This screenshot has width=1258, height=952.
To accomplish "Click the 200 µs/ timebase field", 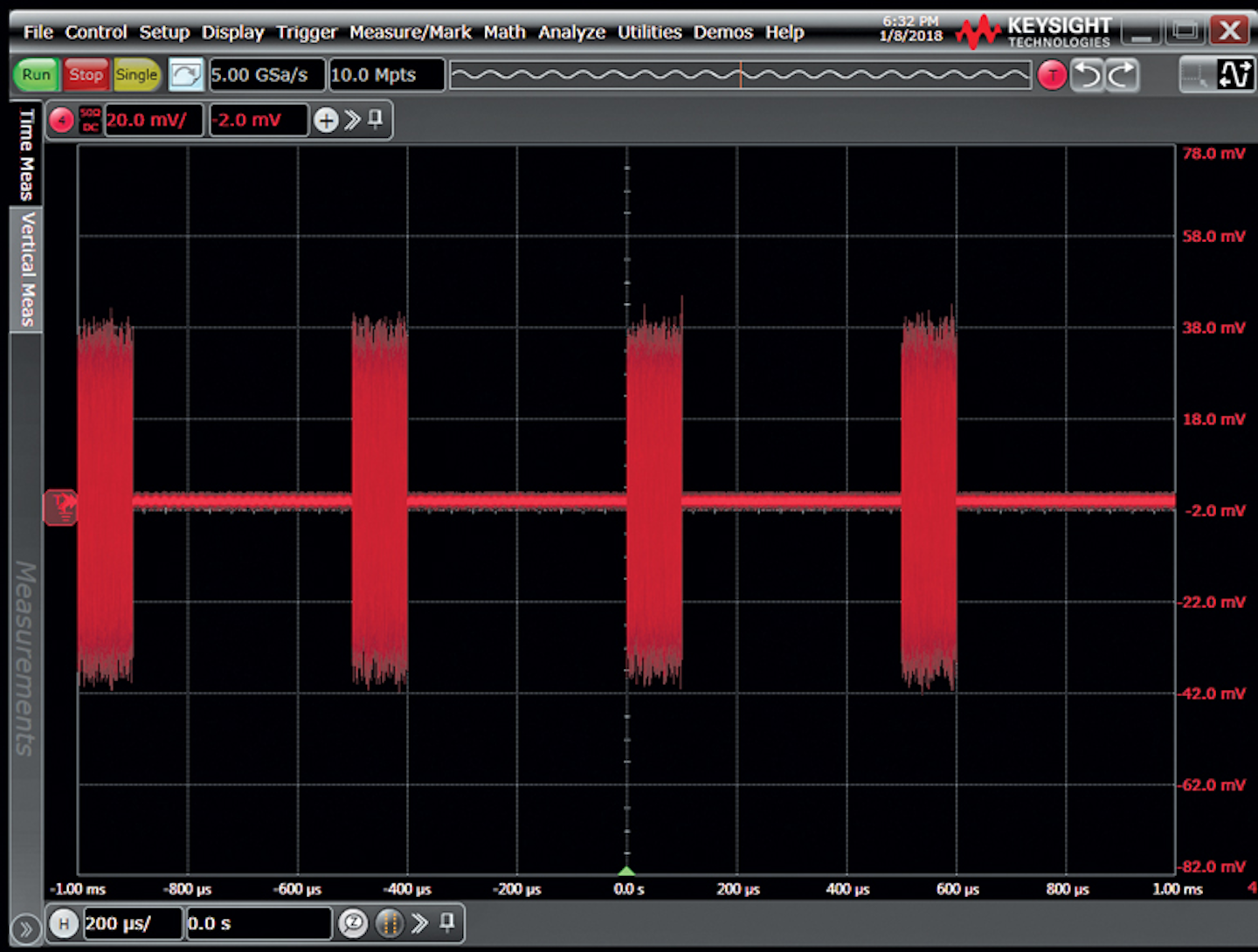I will 131,923.
